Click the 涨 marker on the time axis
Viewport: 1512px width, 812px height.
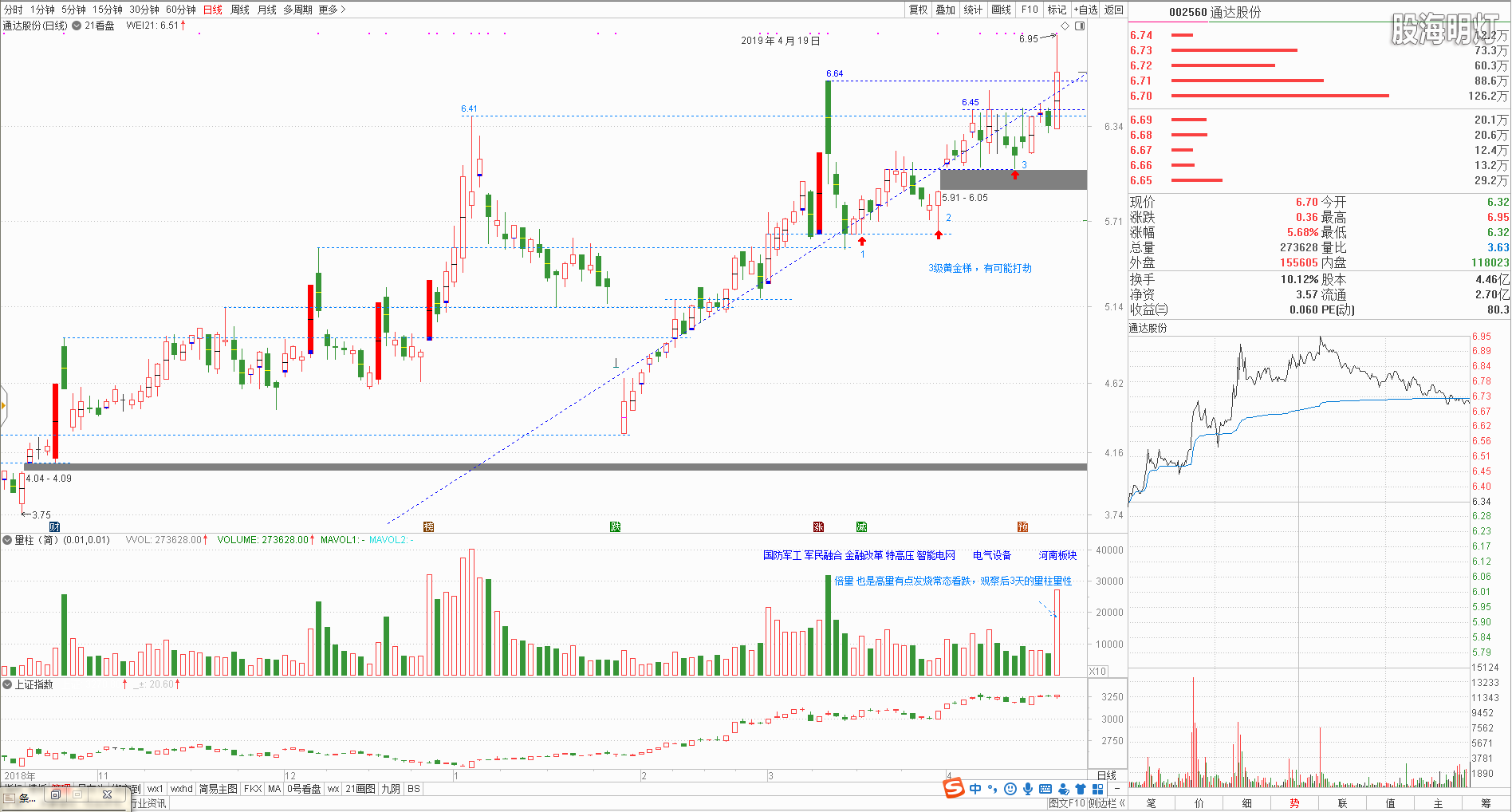pyautogui.click(x=818, y=526)
